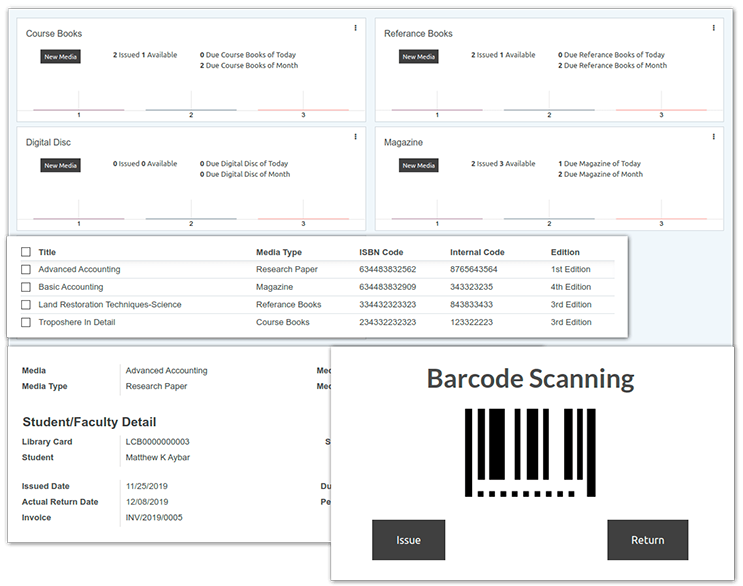Click the Course Books card title

tap(54, 34)
